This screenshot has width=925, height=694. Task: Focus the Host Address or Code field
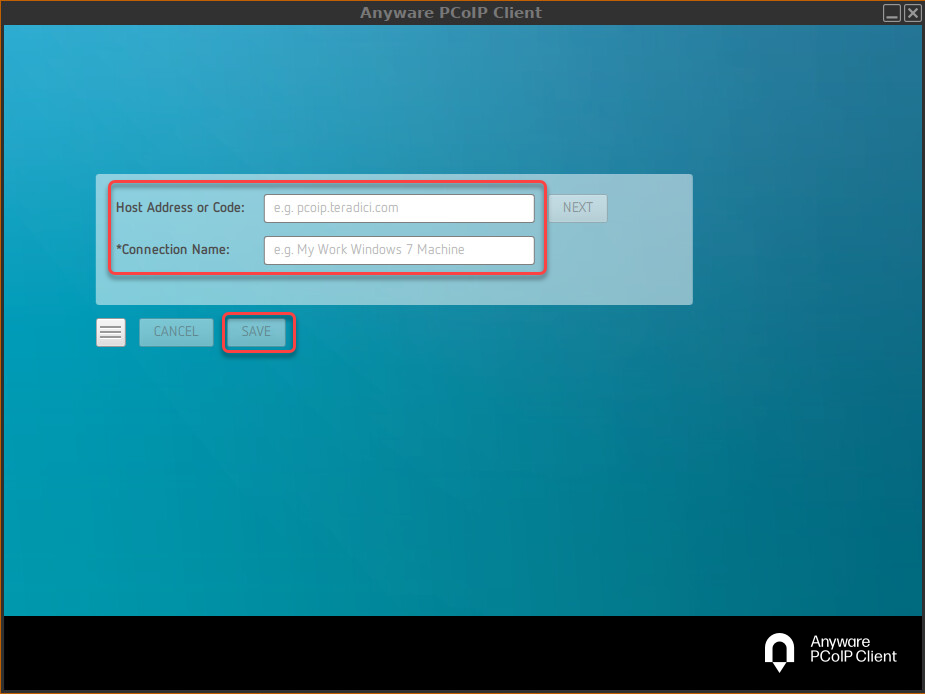[x=399, y=208]
